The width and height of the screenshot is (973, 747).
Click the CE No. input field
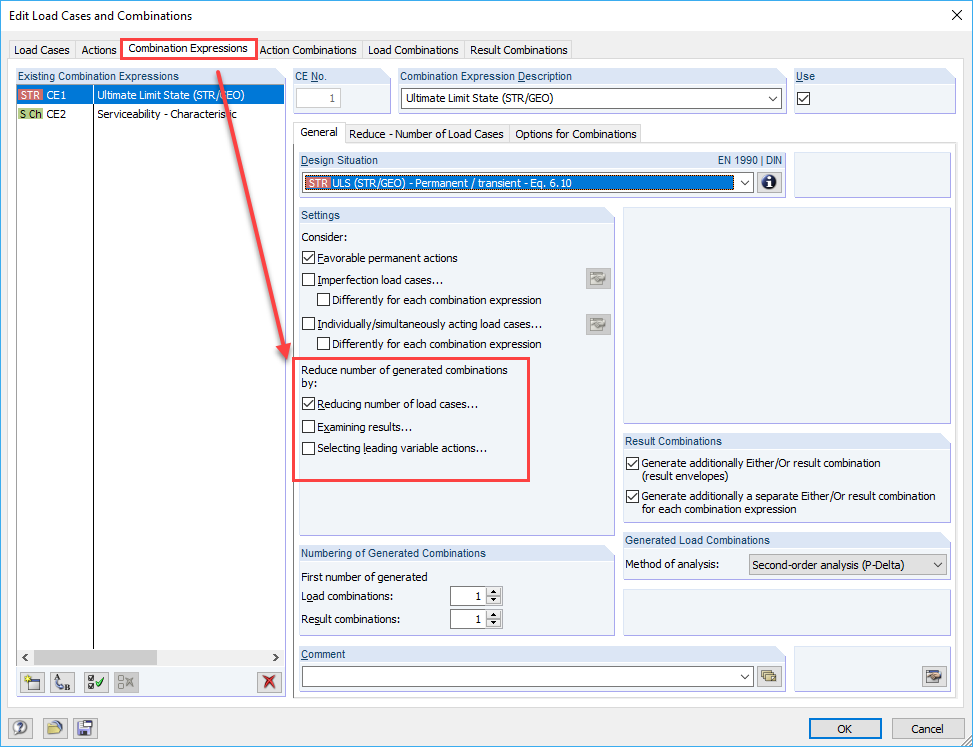(318, 98)
